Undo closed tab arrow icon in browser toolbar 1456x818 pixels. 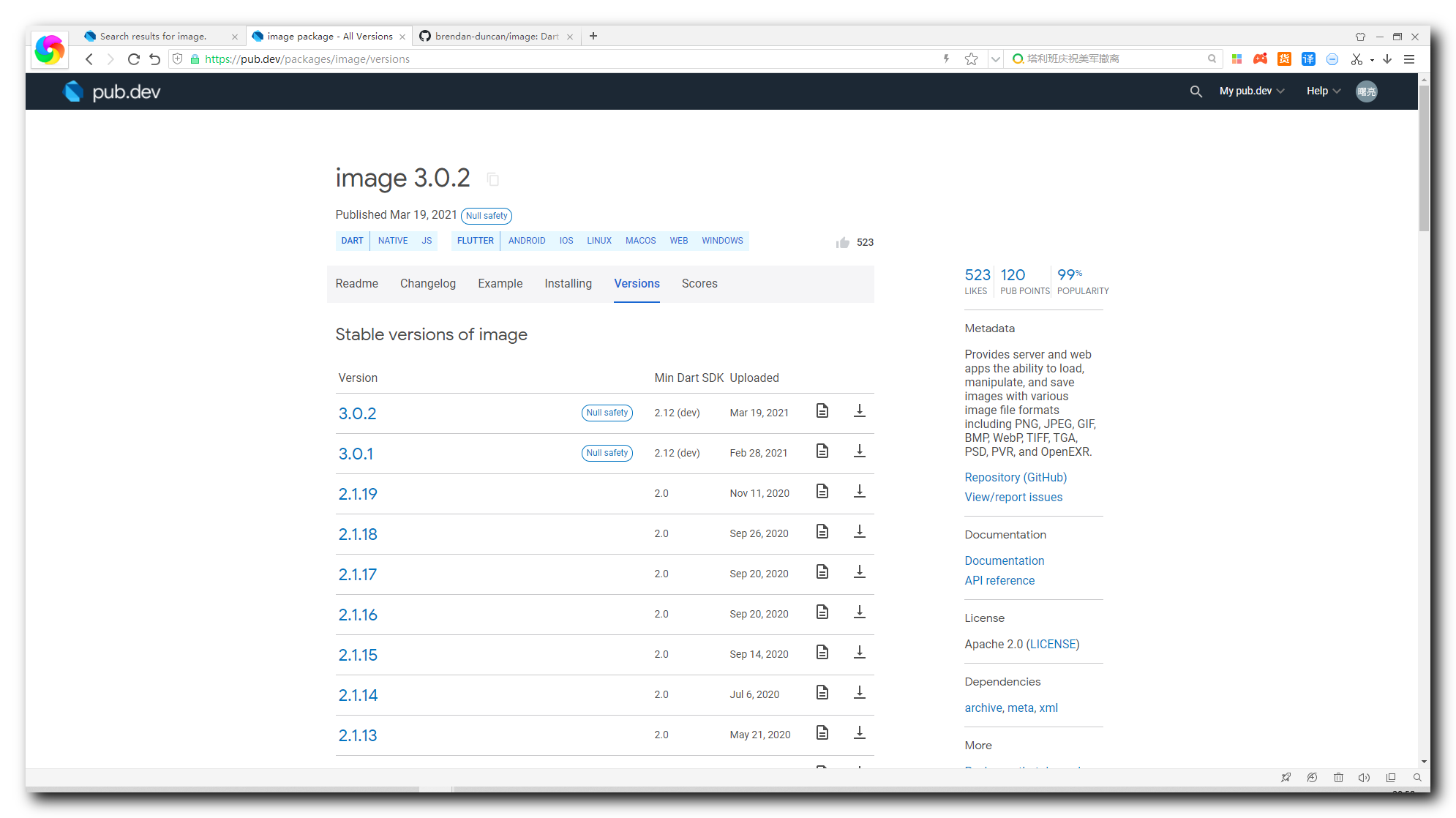click(155, 59)
